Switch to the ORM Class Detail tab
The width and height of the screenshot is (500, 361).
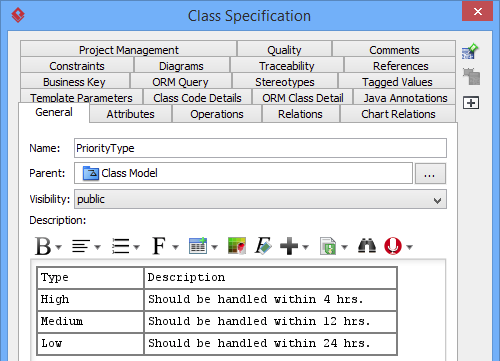pos(303,97)
